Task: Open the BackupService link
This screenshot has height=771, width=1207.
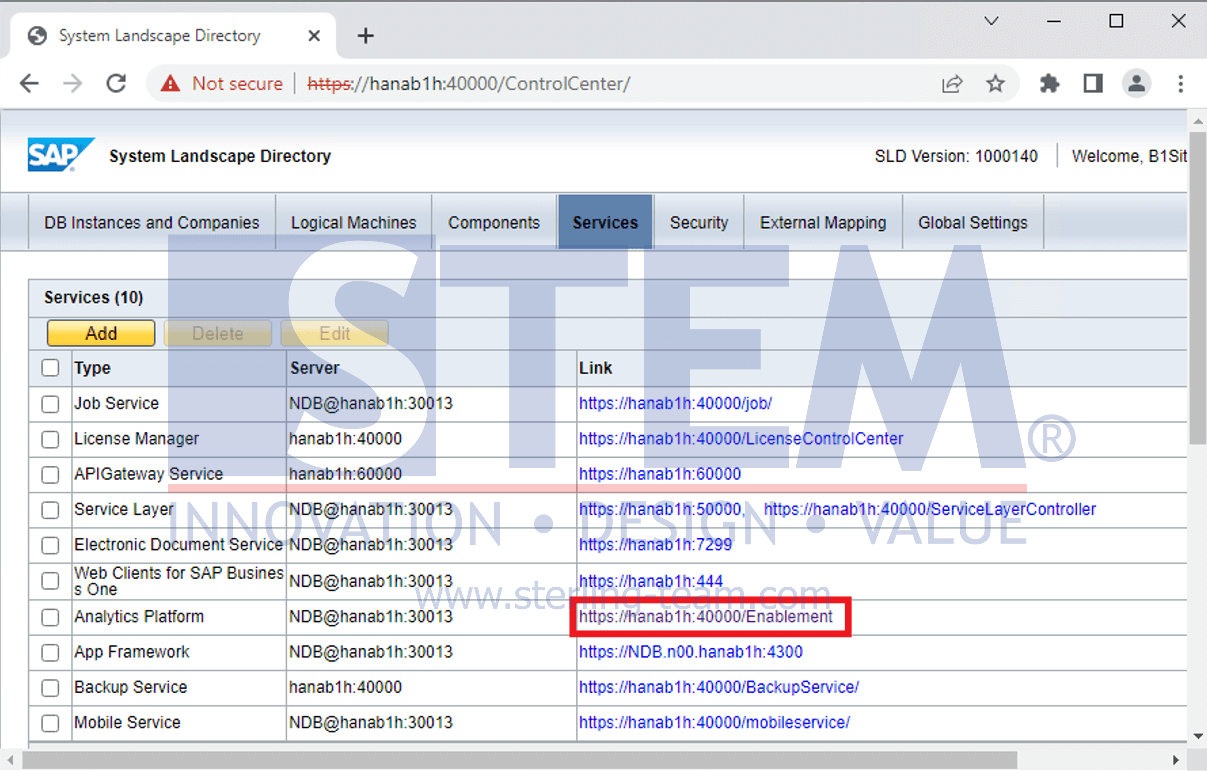Action: pos(719,687)
